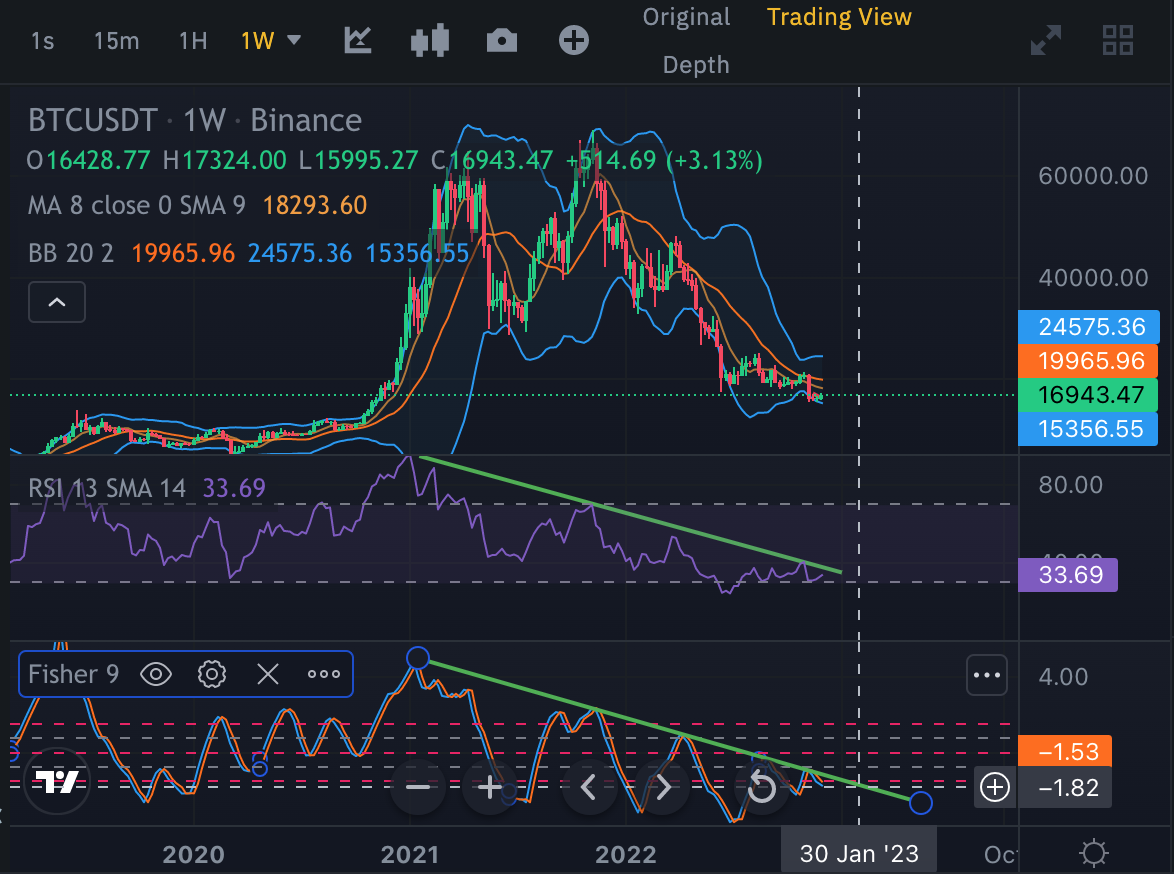Zoom out the chart with the minus button
This screenshot has height=874, width=1174.
(418, 787)
